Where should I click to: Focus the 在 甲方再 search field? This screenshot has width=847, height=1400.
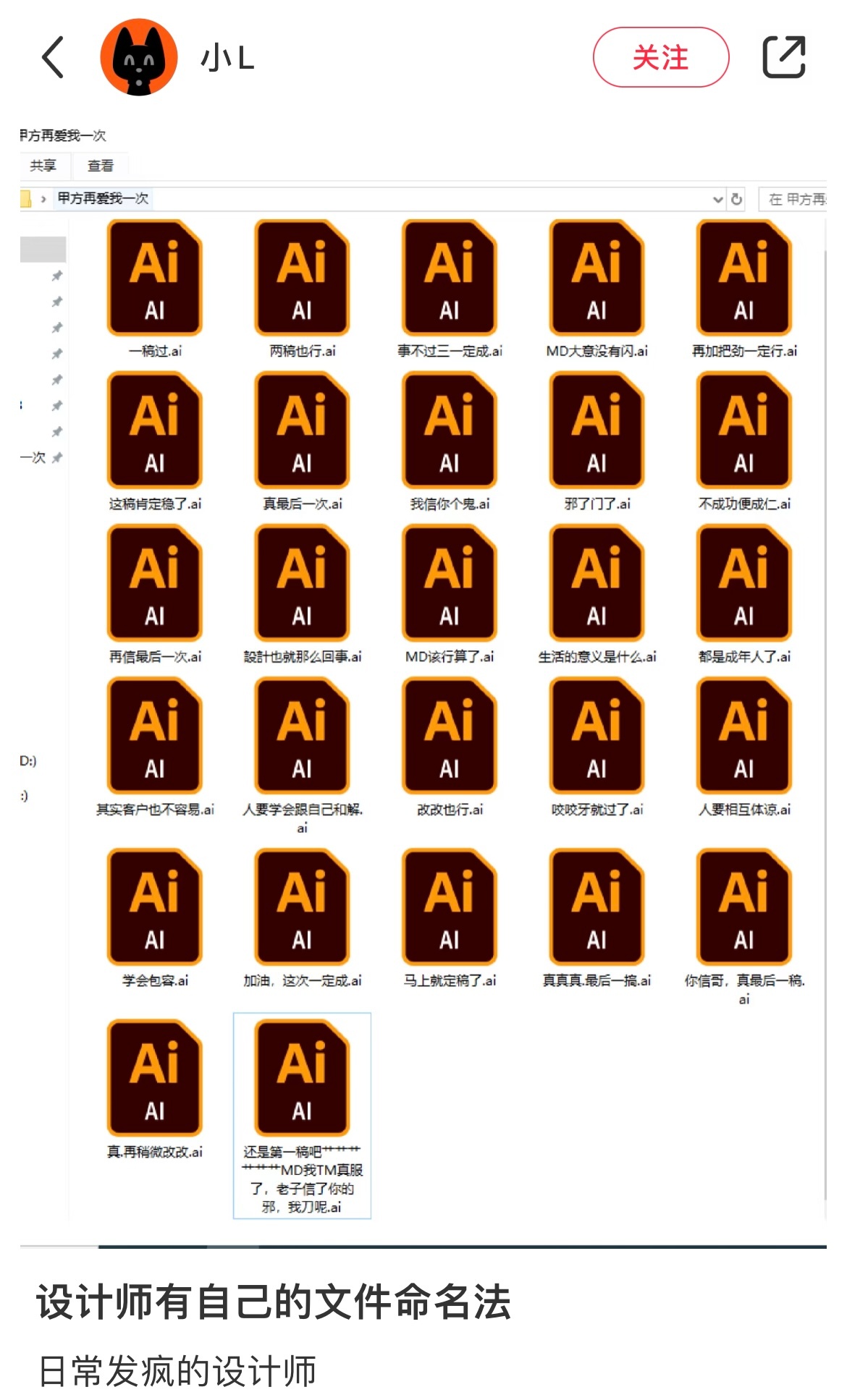pos(793,199)
